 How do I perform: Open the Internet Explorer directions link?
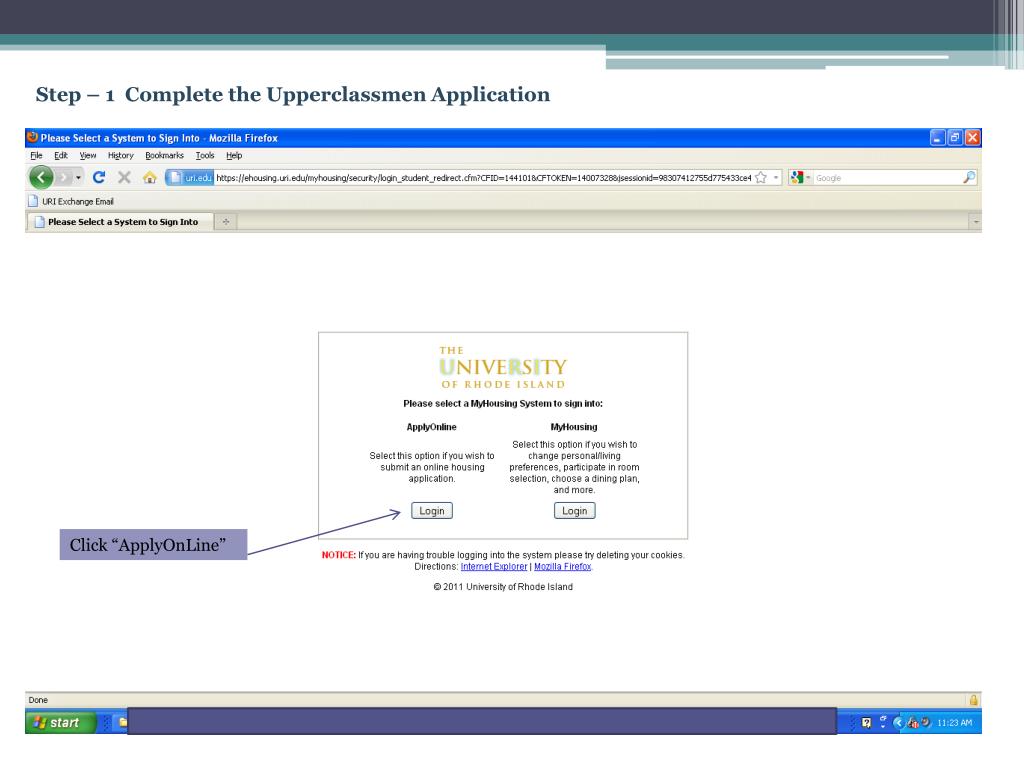pyautogui.click(x=494, y=567)
